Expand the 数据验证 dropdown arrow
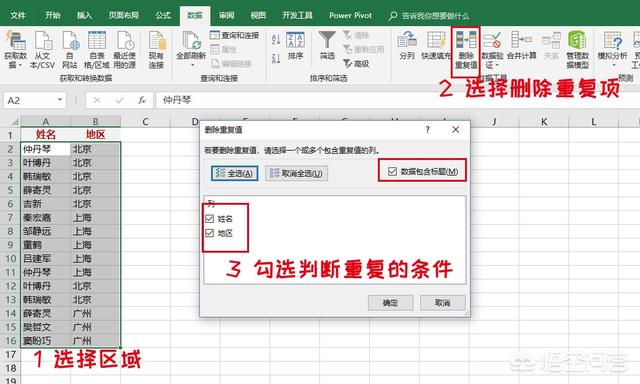This screenshot has width=640, height=384. pyautogui.click(x=497, y=65)
